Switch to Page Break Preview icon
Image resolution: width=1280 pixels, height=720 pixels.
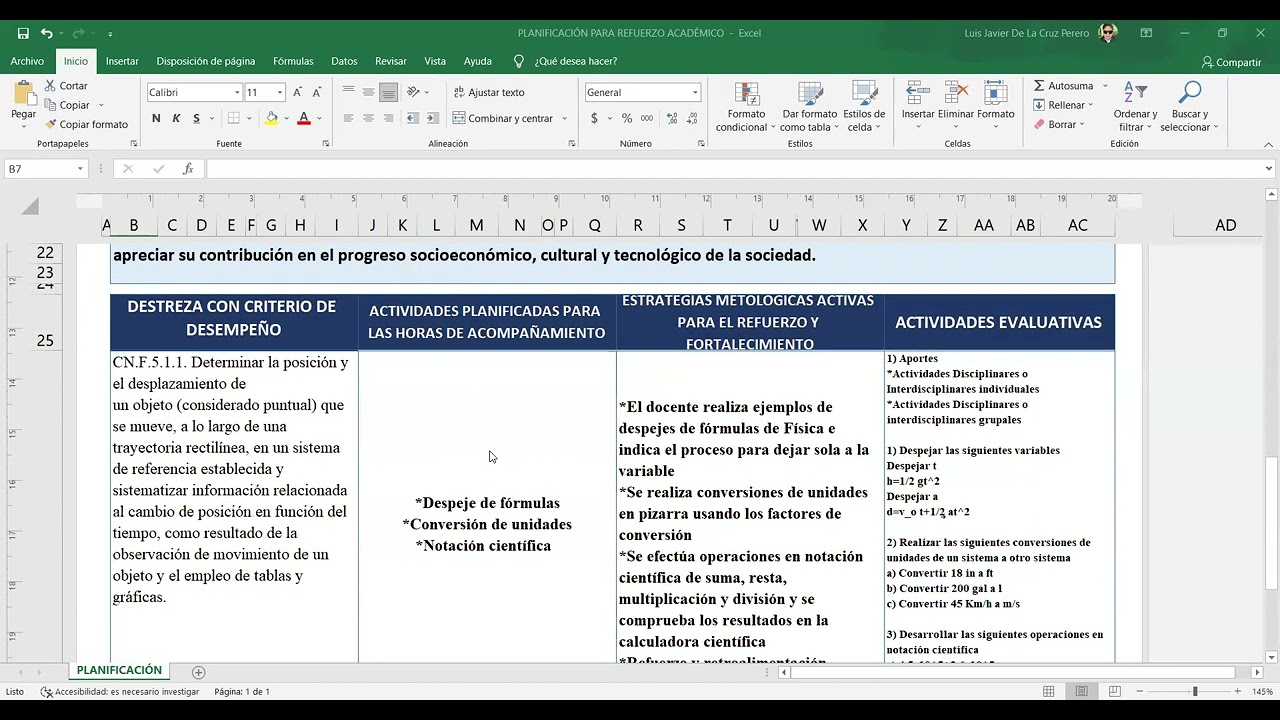coord(1113,691)
